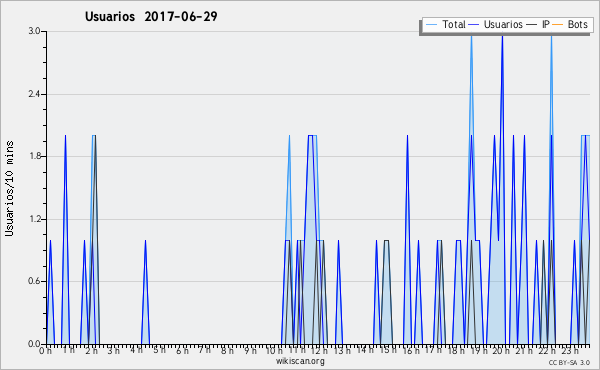The height and width of the screenshot is (370, 600).
Task: Click the '0 h' x-axis label
Action: [45, 350]
